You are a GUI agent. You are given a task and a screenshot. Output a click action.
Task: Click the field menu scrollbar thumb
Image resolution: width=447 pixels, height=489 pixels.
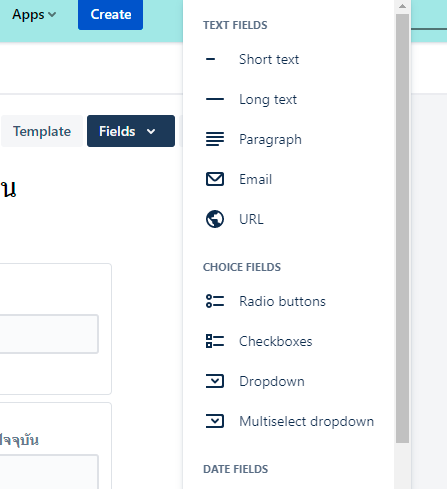pos(402,228)
